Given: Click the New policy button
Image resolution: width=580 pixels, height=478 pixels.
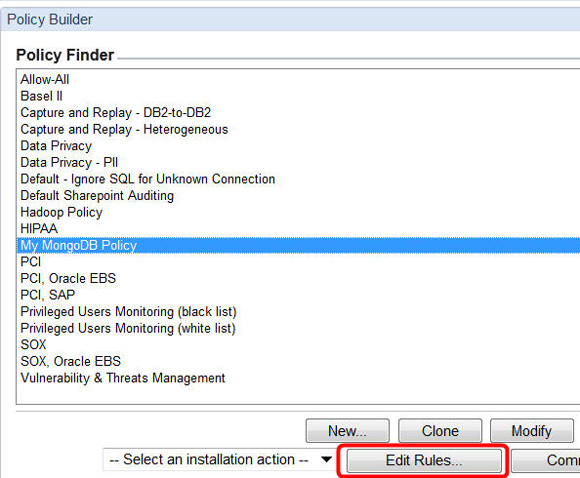Looking at the screenshot, I should point(347,431).
